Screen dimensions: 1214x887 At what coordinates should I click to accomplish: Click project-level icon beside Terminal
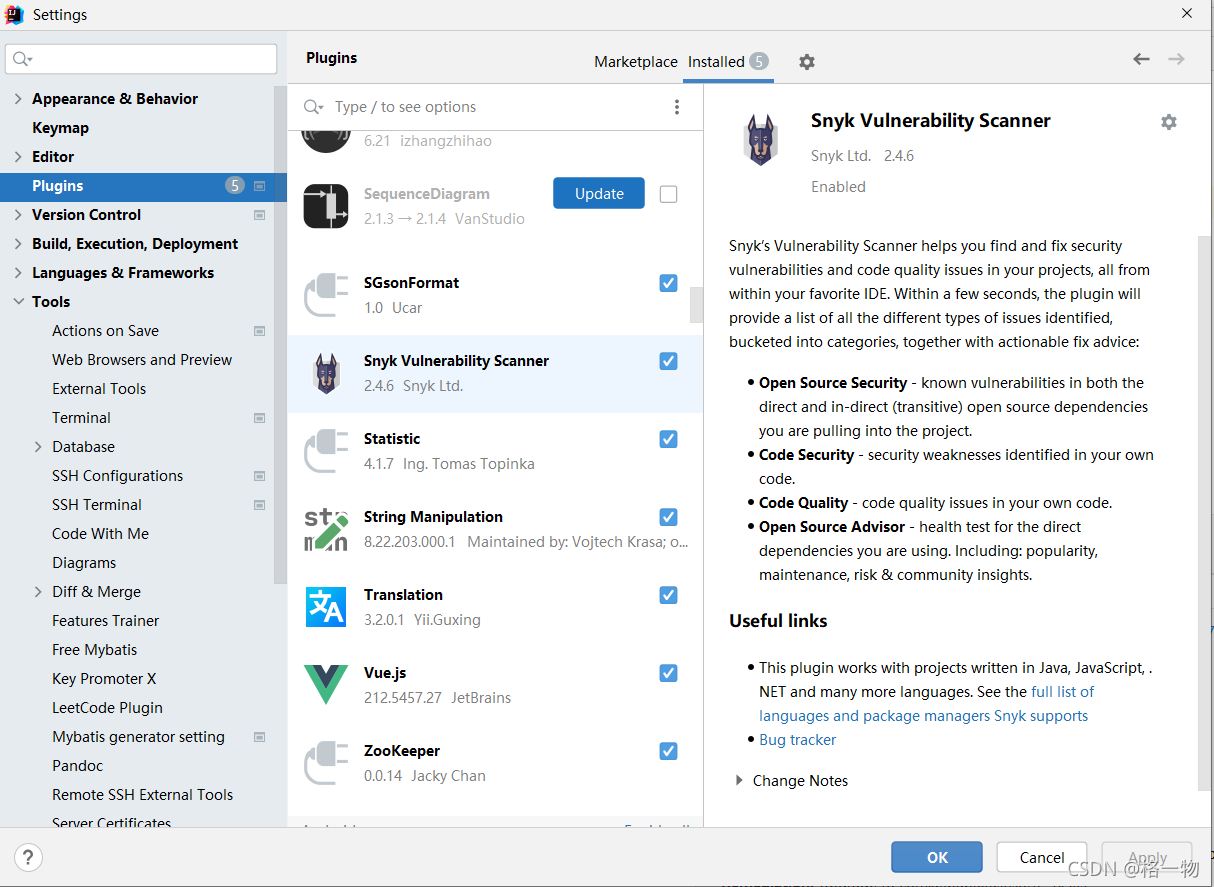click(x=260, y=418)
